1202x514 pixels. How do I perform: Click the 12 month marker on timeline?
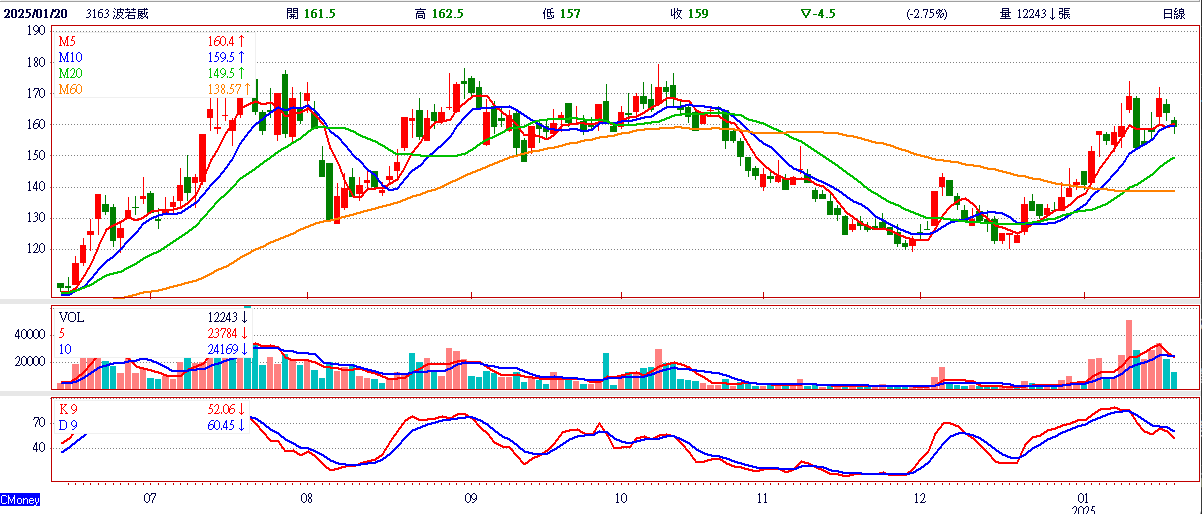[920, 497]
